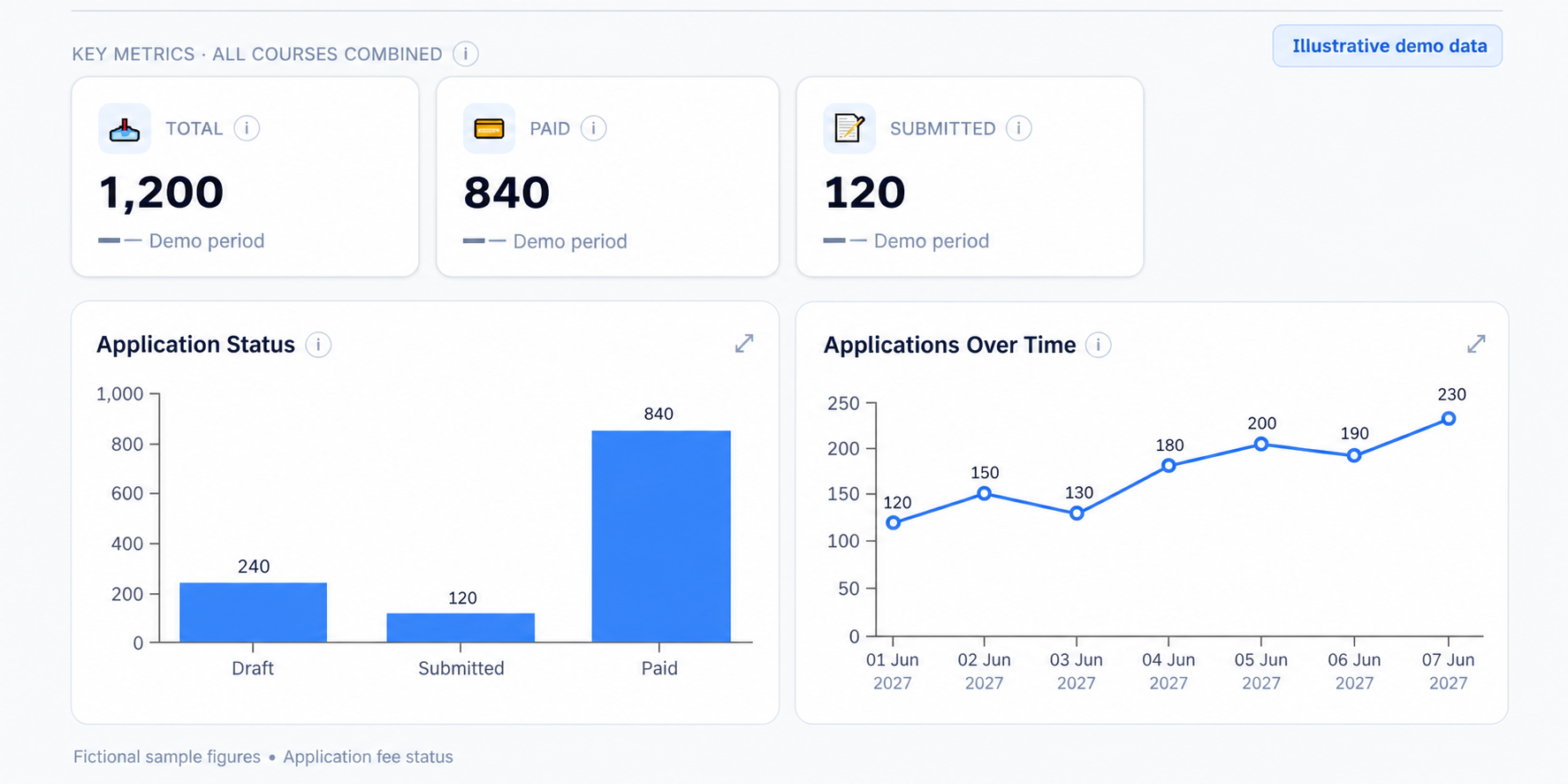Show info for the SUBMITTED metric

click(x=1018, y=128)
